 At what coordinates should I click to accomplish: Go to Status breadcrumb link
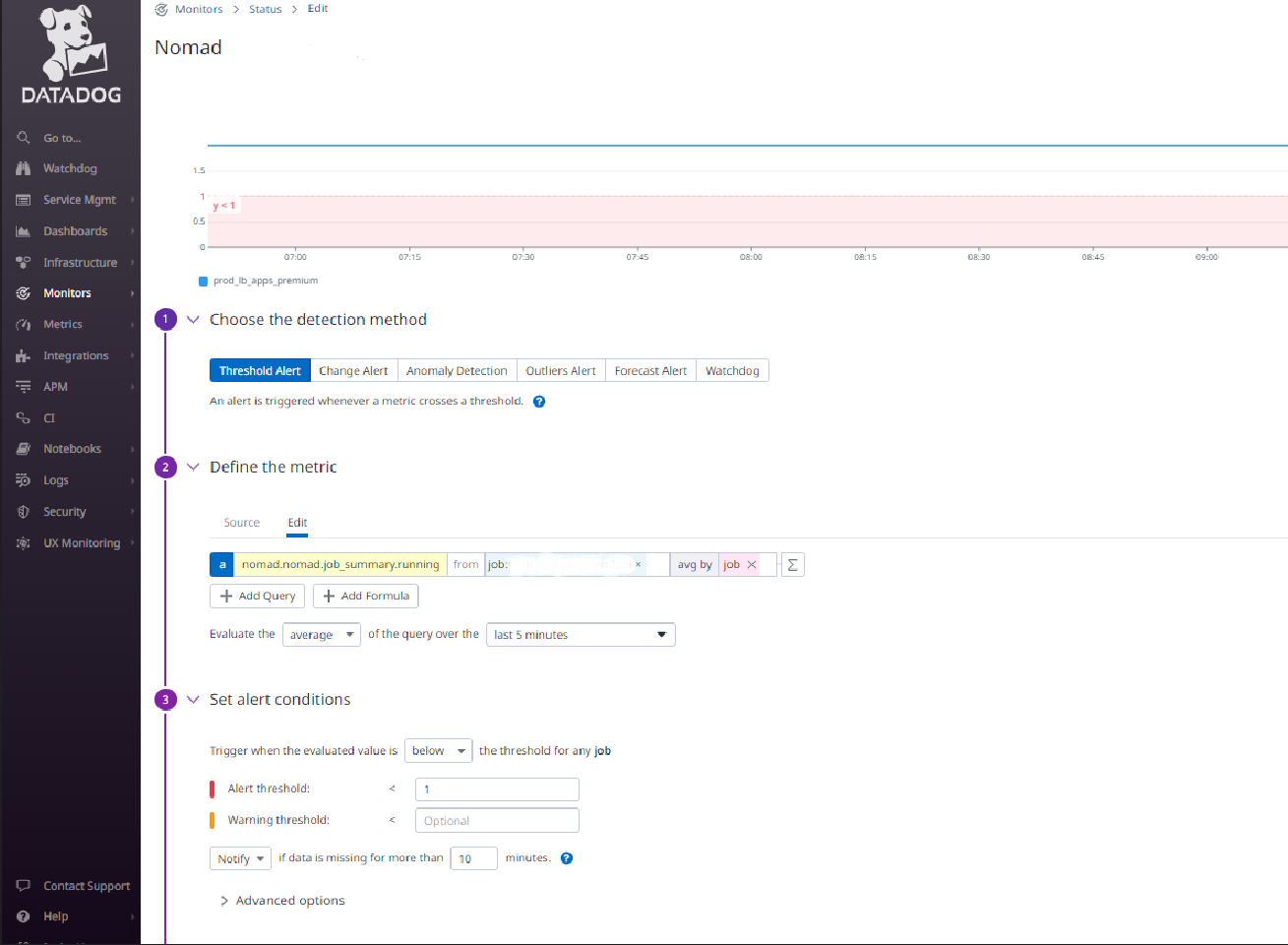click(x=265, y=9)
